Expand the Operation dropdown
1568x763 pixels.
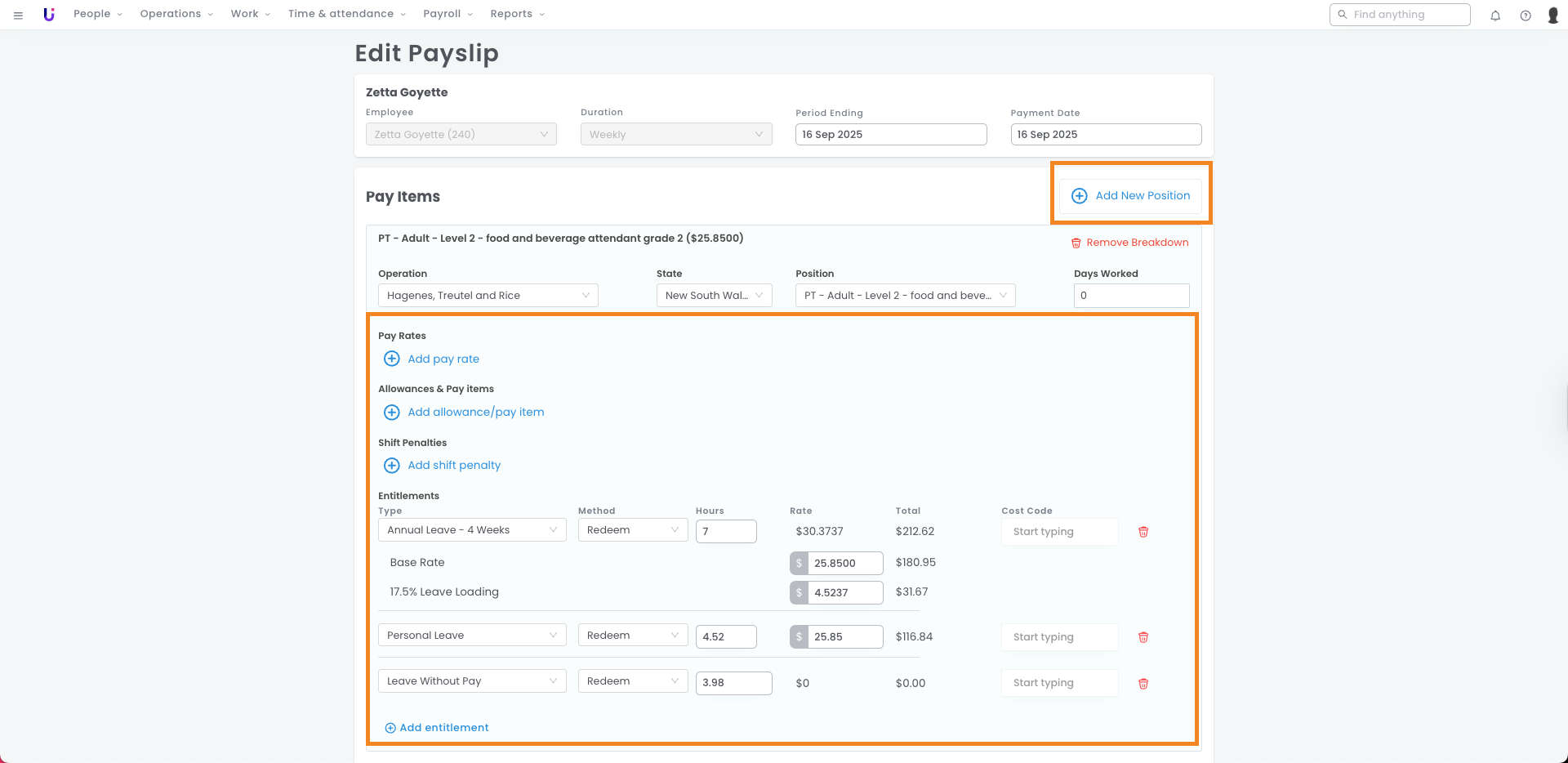[488, 296]
